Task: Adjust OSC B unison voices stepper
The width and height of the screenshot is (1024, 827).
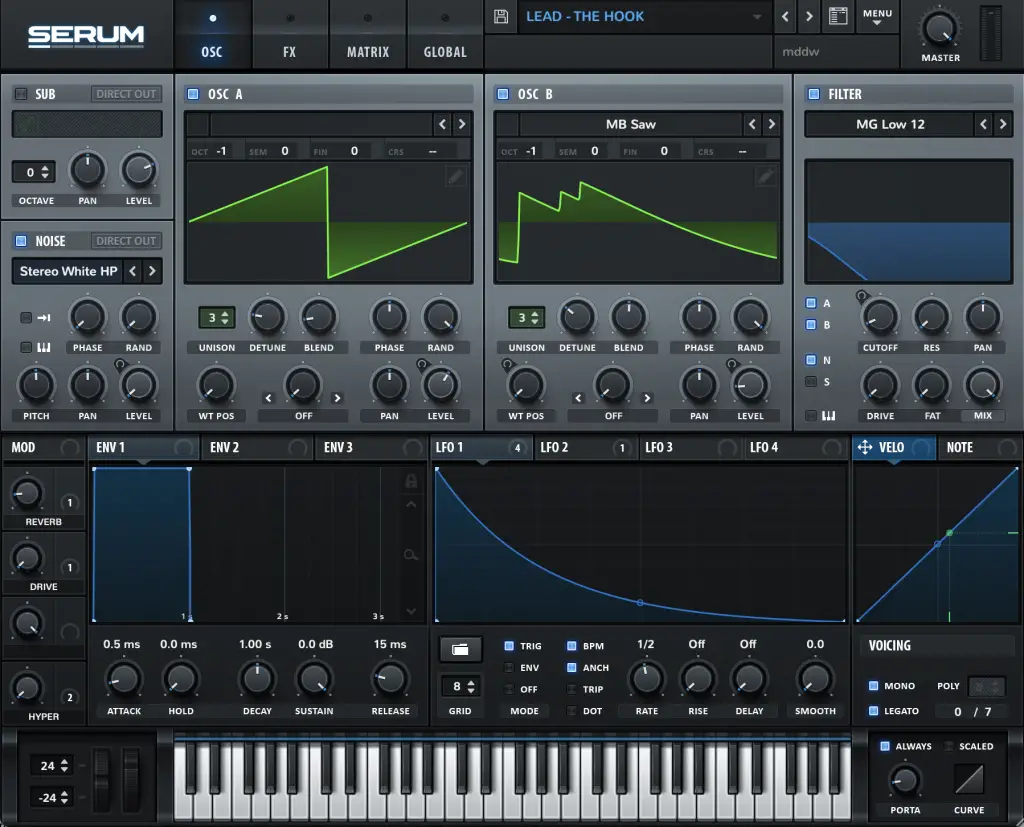Action: tap(526, 318)
